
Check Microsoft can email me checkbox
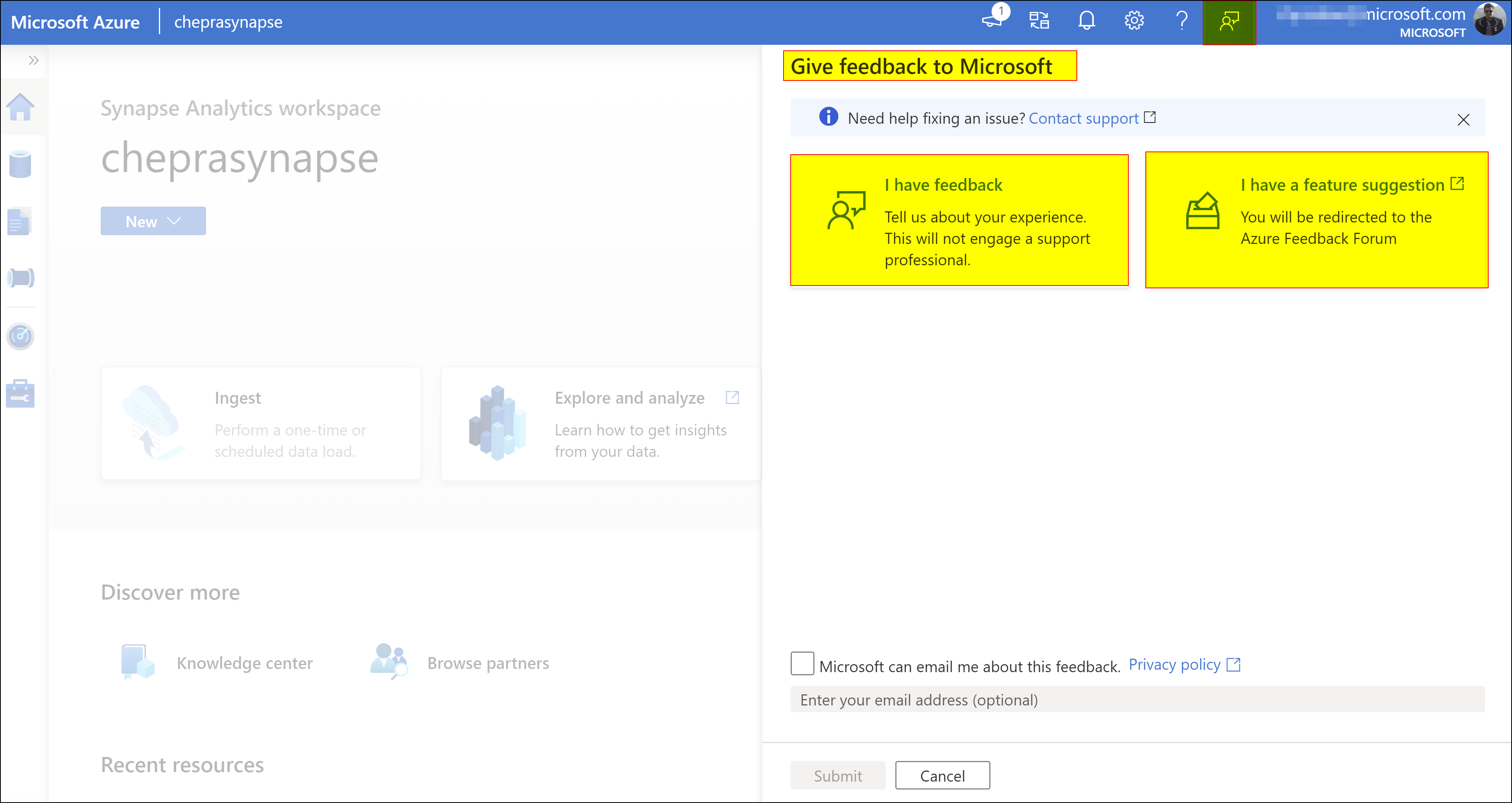tap(802, 663)
